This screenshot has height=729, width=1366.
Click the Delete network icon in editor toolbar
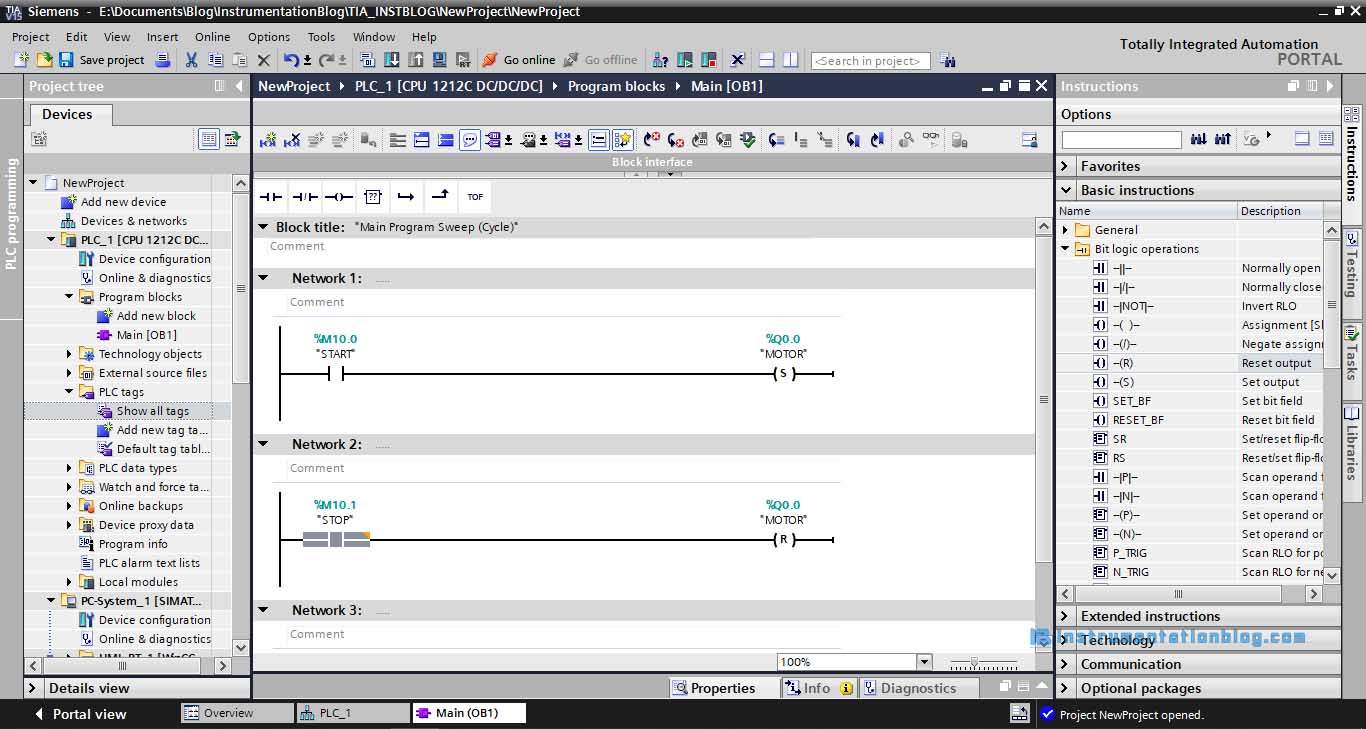coord(292,140)
